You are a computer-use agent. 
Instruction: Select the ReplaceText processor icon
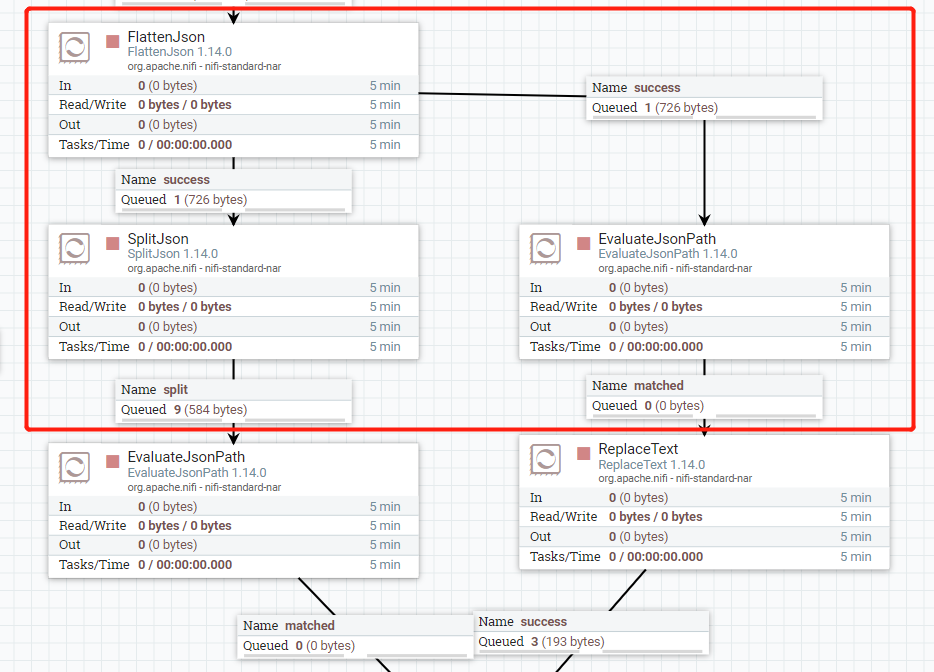tap(546, 459)
